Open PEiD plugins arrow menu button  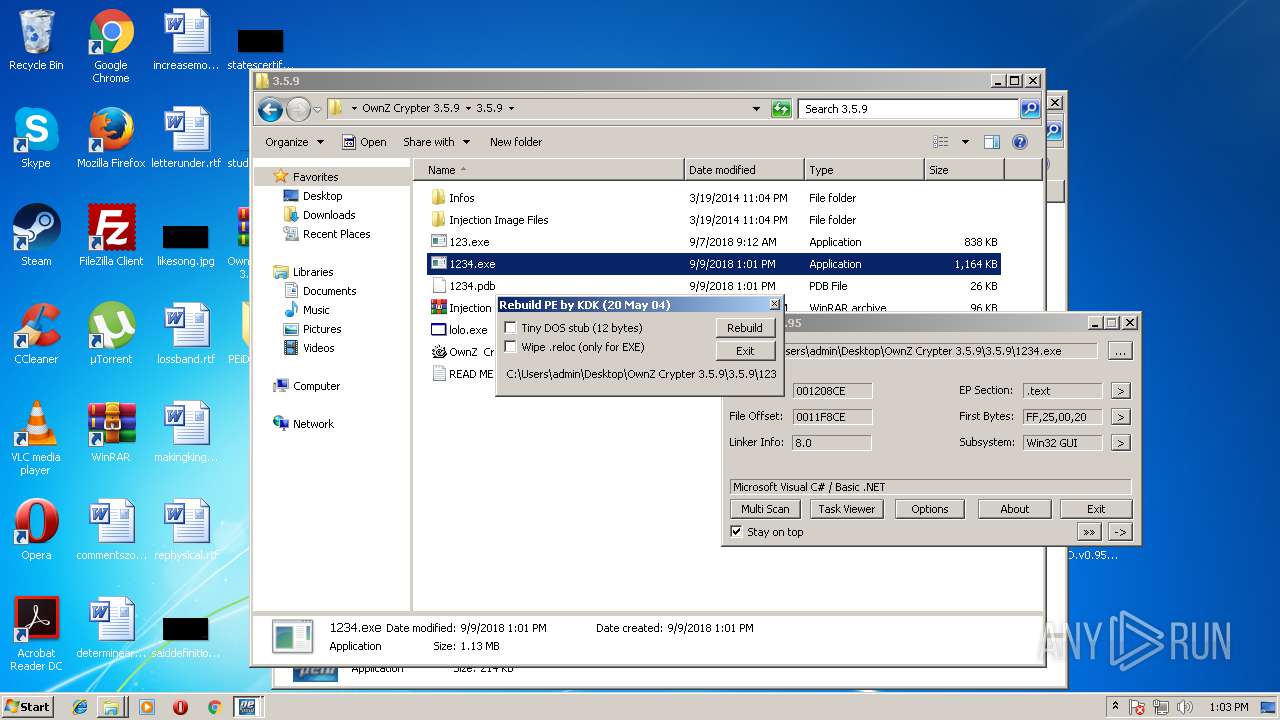(x=1120, y=532)
